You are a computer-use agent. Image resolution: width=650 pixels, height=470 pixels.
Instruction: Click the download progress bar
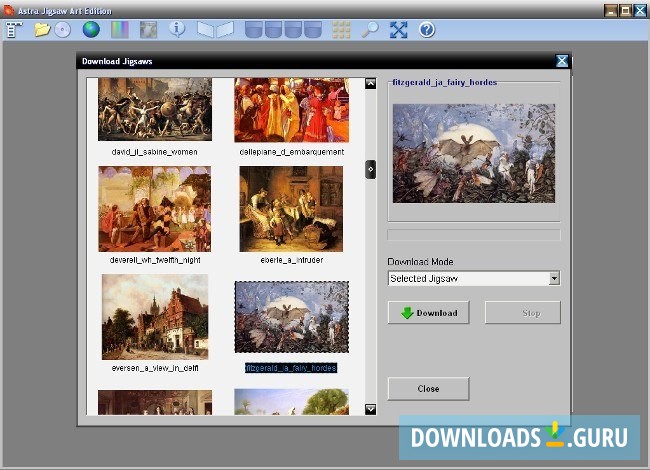click(x=474, y=235)
